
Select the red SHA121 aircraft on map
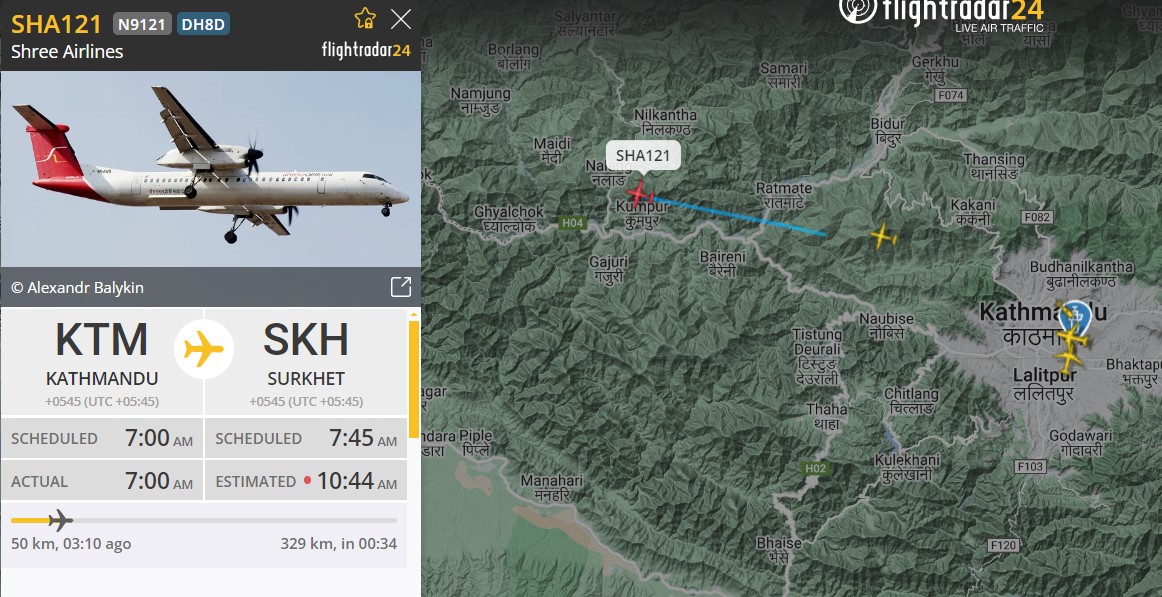pos(640,193)
